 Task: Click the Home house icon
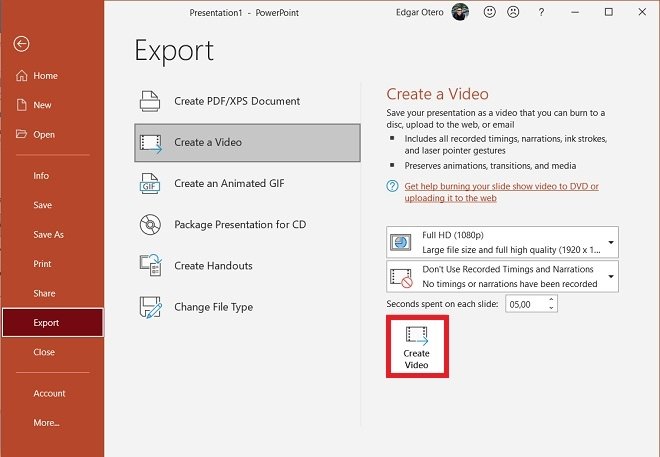pos(21,75)
